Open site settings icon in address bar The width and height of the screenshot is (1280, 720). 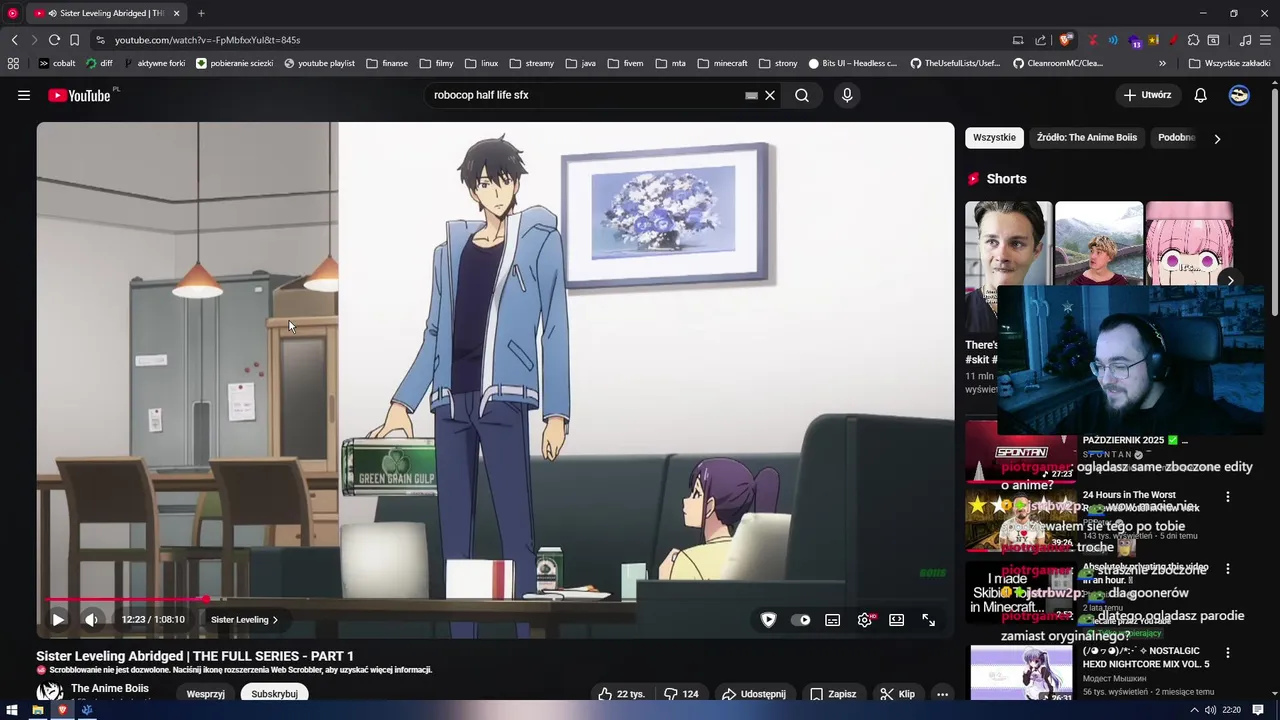pyautogui.click(x=99, y=40)
